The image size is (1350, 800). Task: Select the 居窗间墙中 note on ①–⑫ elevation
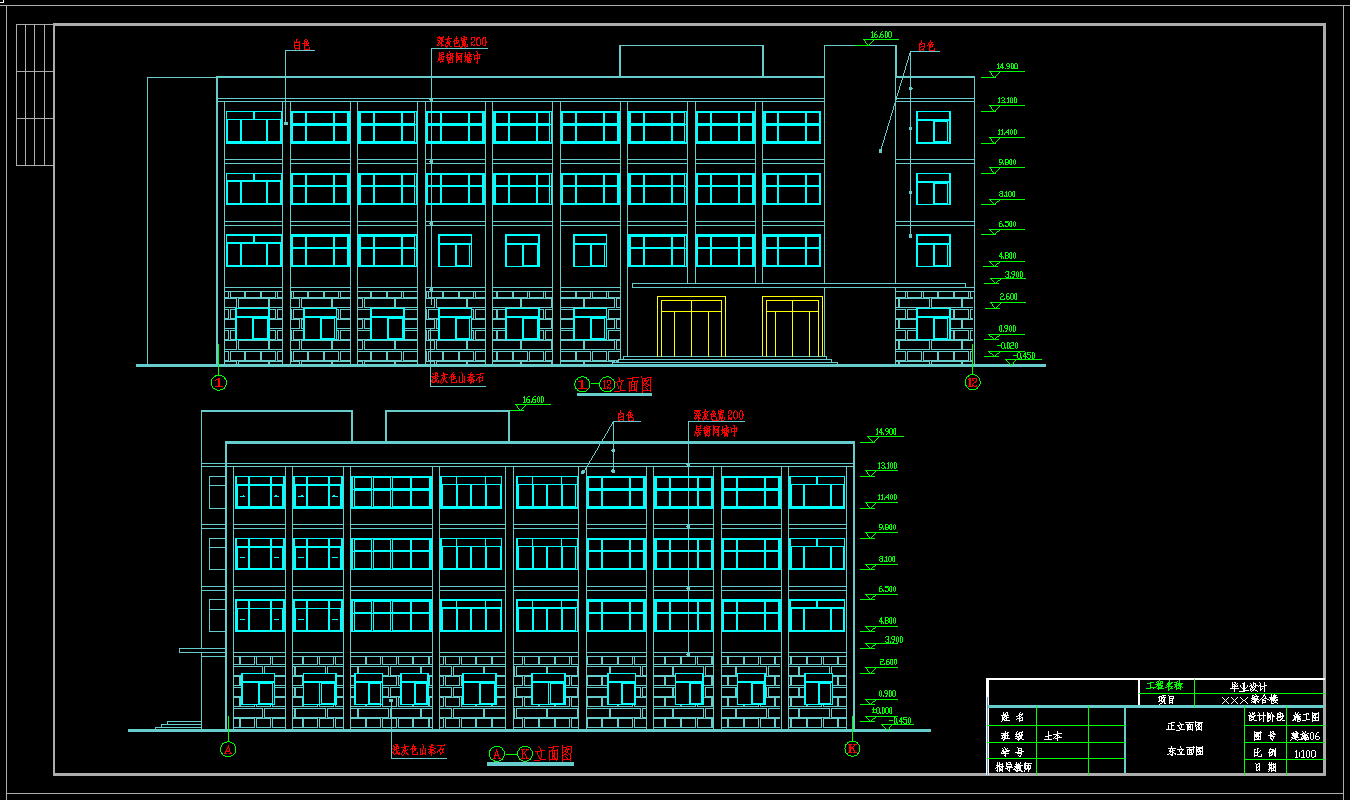click(x=459, y=58)
